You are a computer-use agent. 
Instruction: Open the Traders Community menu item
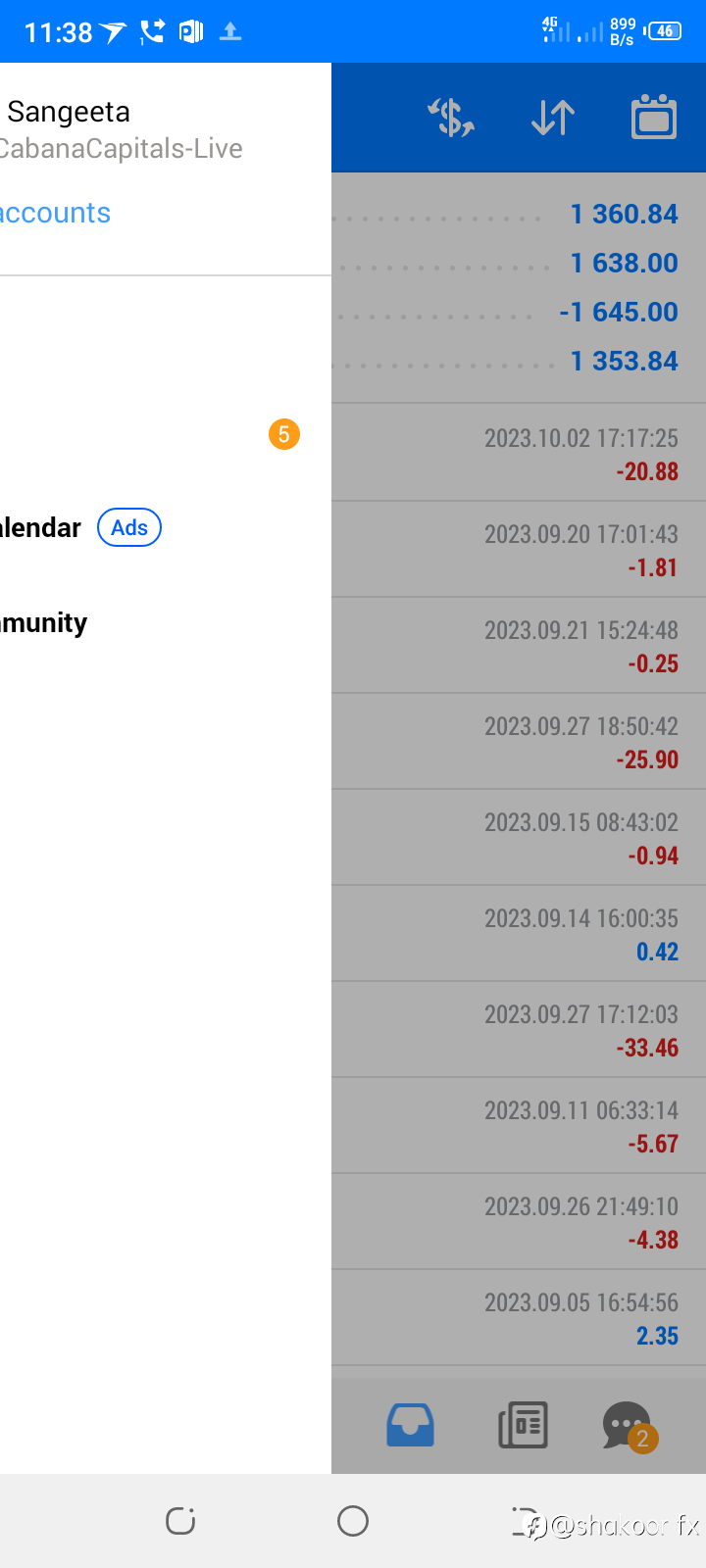coord(44,622)
